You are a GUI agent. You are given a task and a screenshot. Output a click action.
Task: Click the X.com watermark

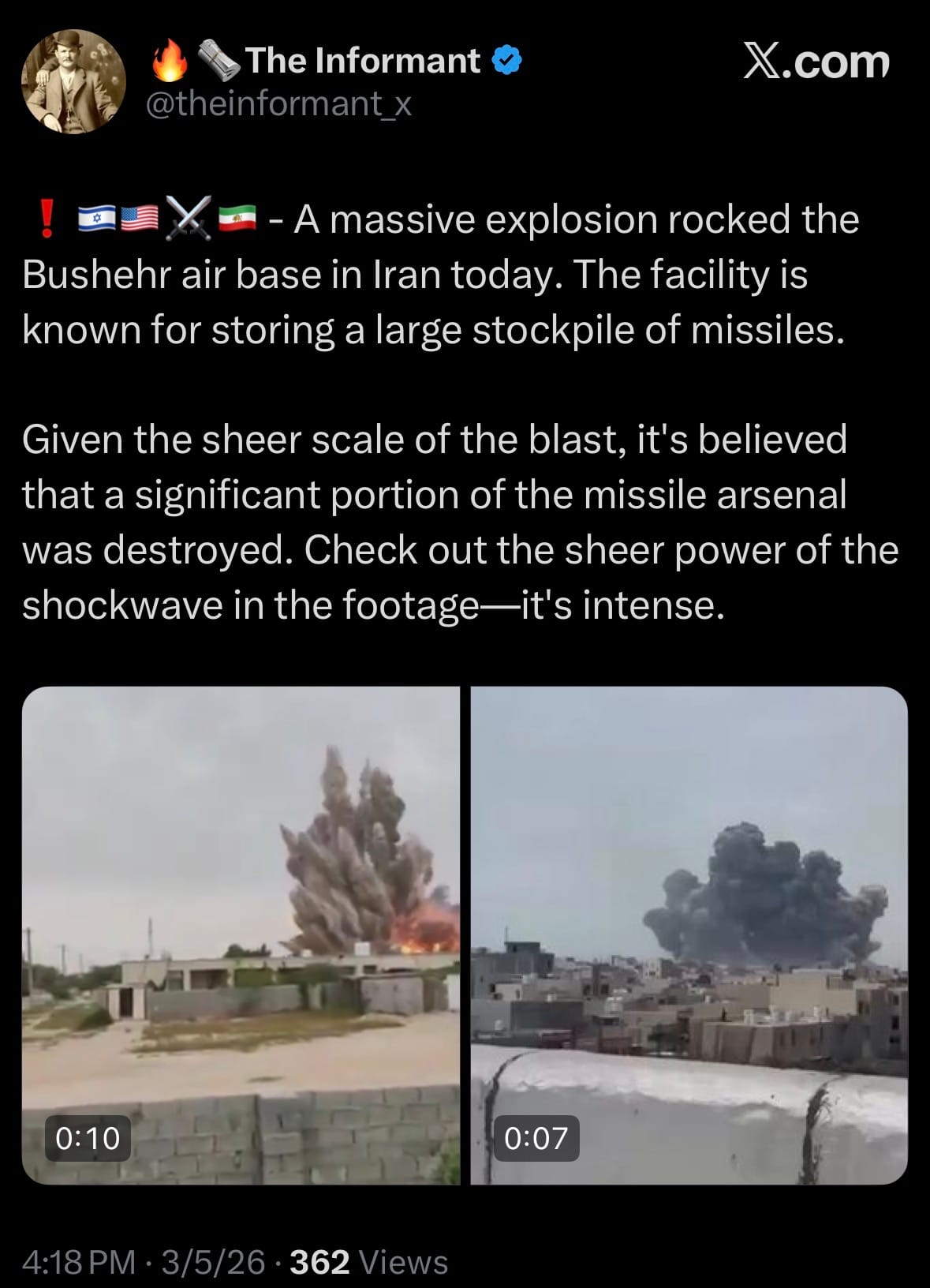click(816, 62)
